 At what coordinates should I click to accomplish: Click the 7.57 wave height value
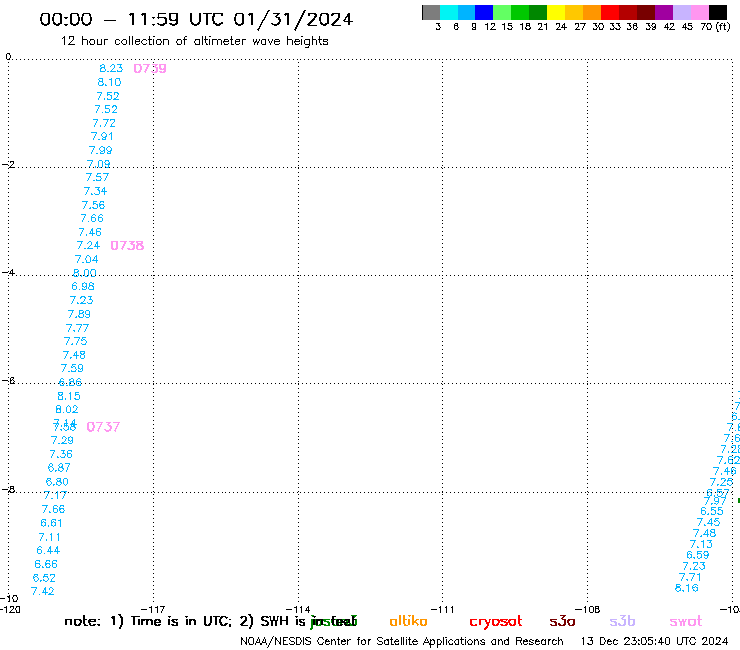point(97,177)
